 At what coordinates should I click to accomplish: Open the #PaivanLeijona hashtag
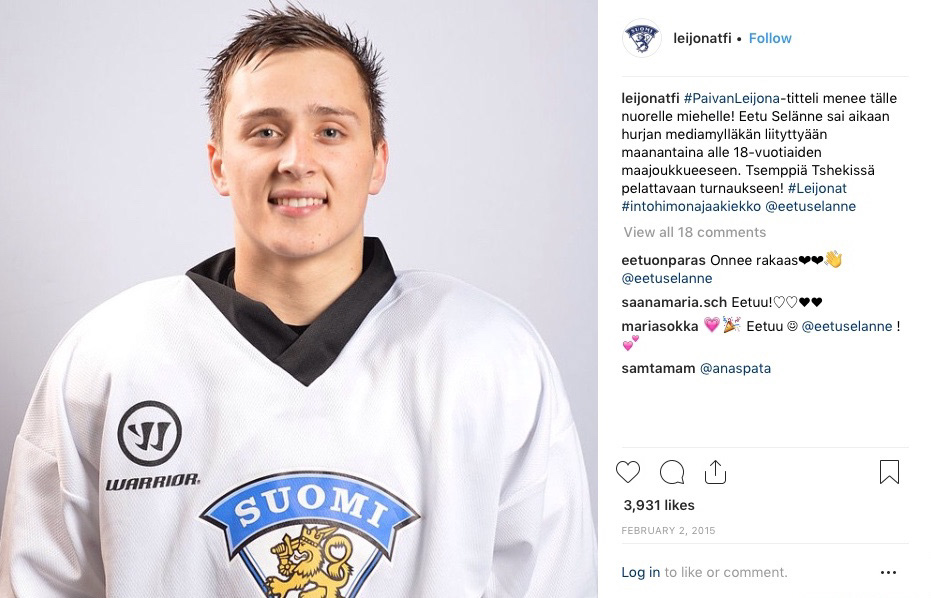pos(732,99)
